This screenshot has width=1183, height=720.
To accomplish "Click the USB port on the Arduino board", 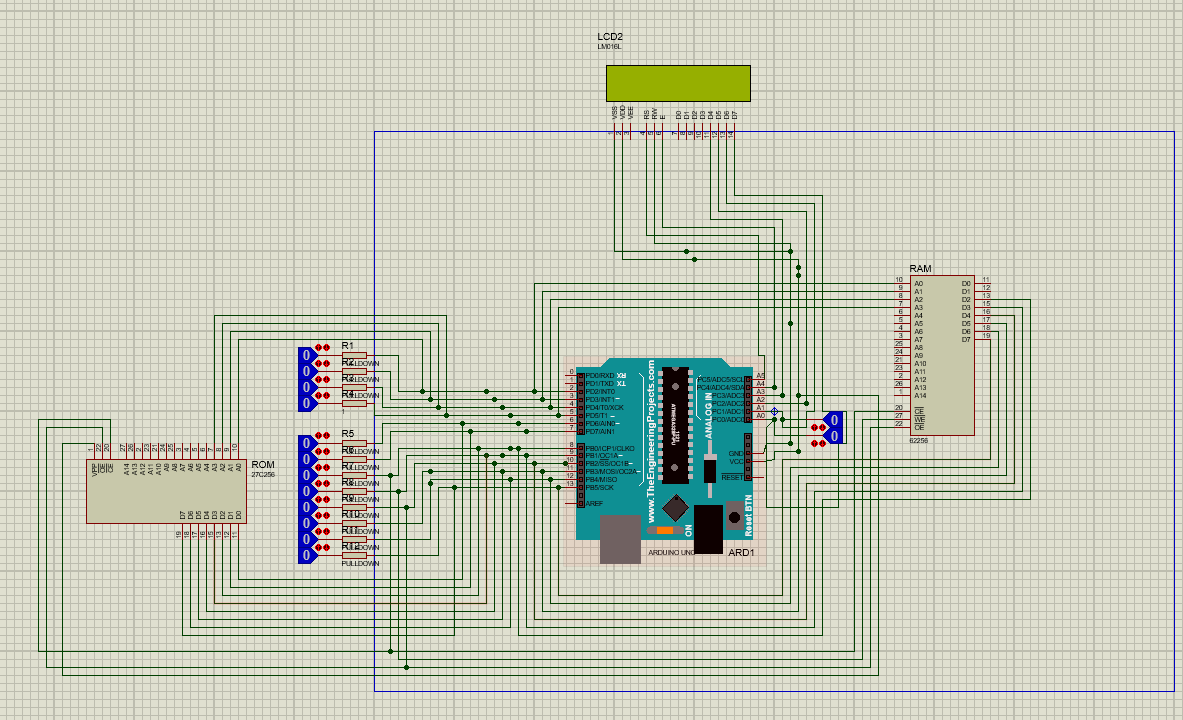I will [x=619, y=539].
